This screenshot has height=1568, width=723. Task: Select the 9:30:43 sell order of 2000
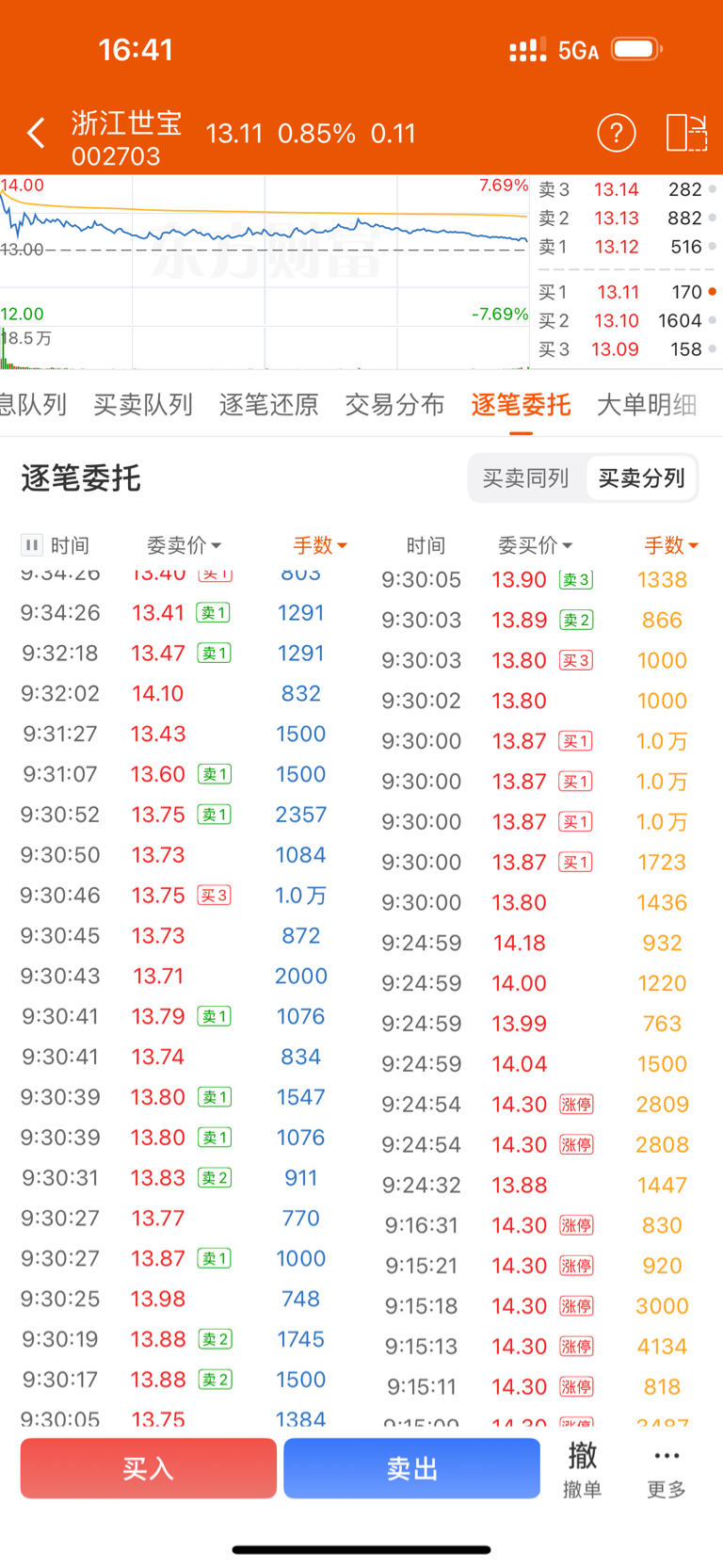(x=180, y=977)
